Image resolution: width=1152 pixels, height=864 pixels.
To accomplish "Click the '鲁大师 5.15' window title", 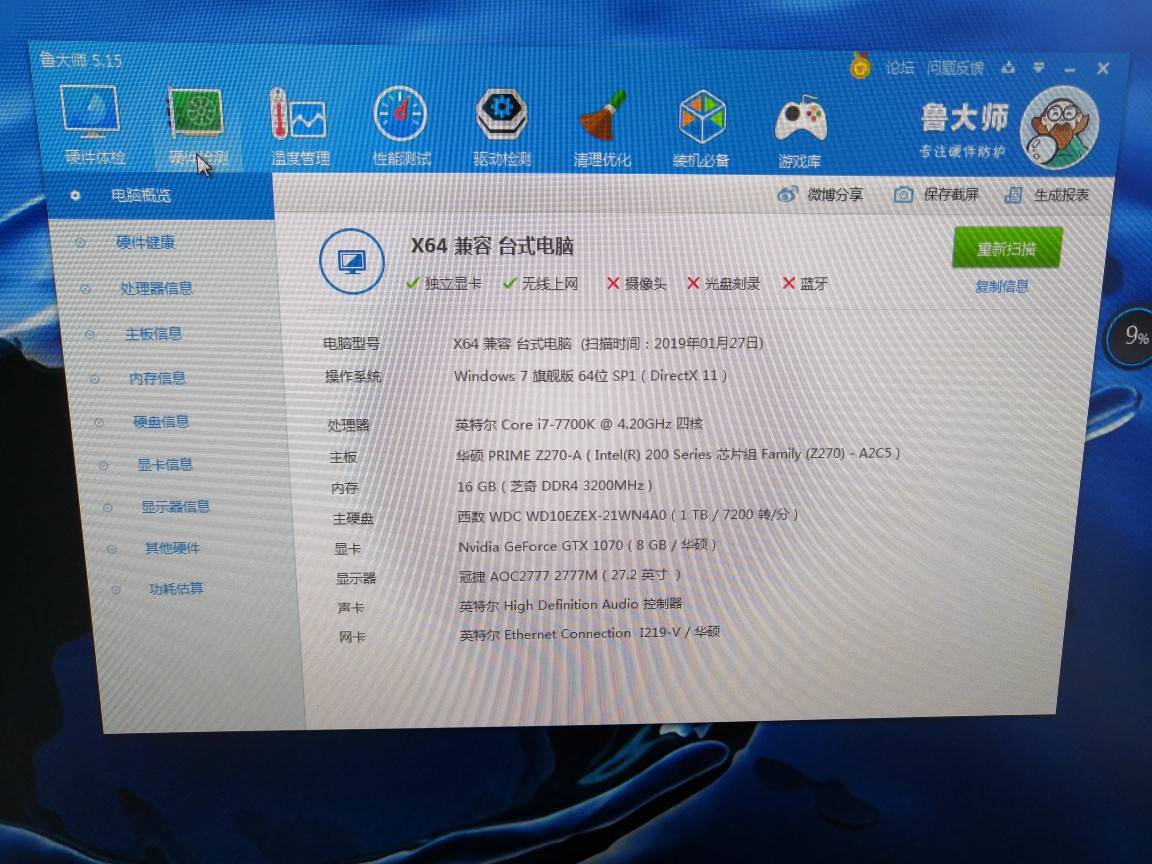I will tap(81, 60).
